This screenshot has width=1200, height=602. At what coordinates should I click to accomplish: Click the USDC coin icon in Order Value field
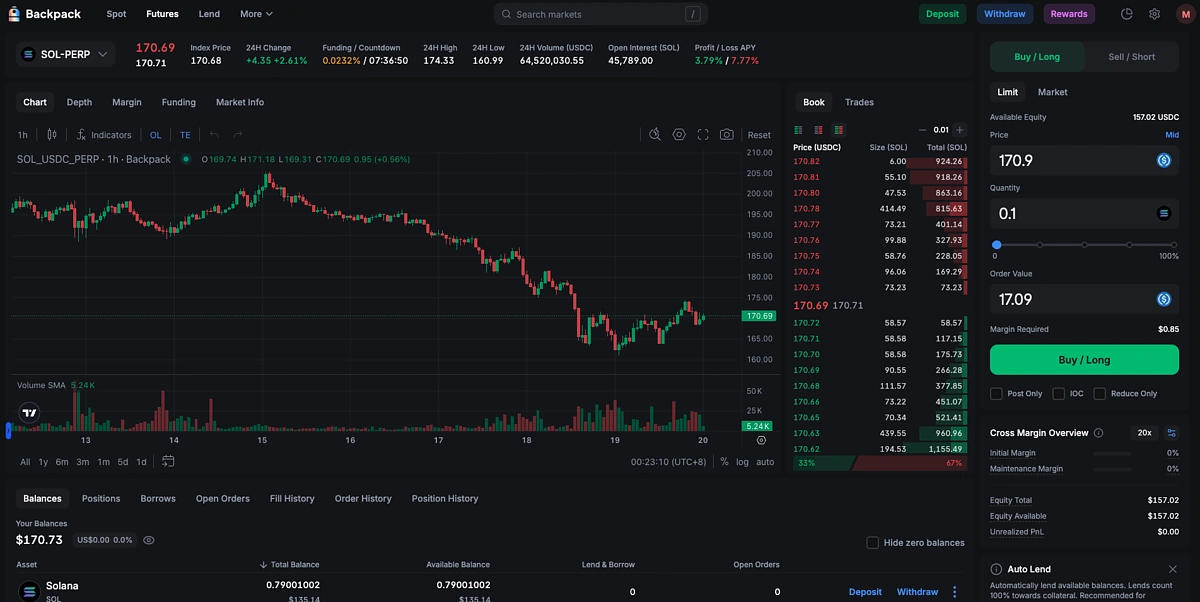[1164, 299]
